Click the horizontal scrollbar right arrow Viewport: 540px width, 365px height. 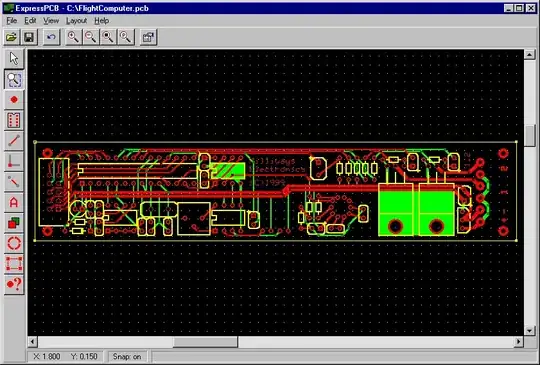tap(519, 342)
